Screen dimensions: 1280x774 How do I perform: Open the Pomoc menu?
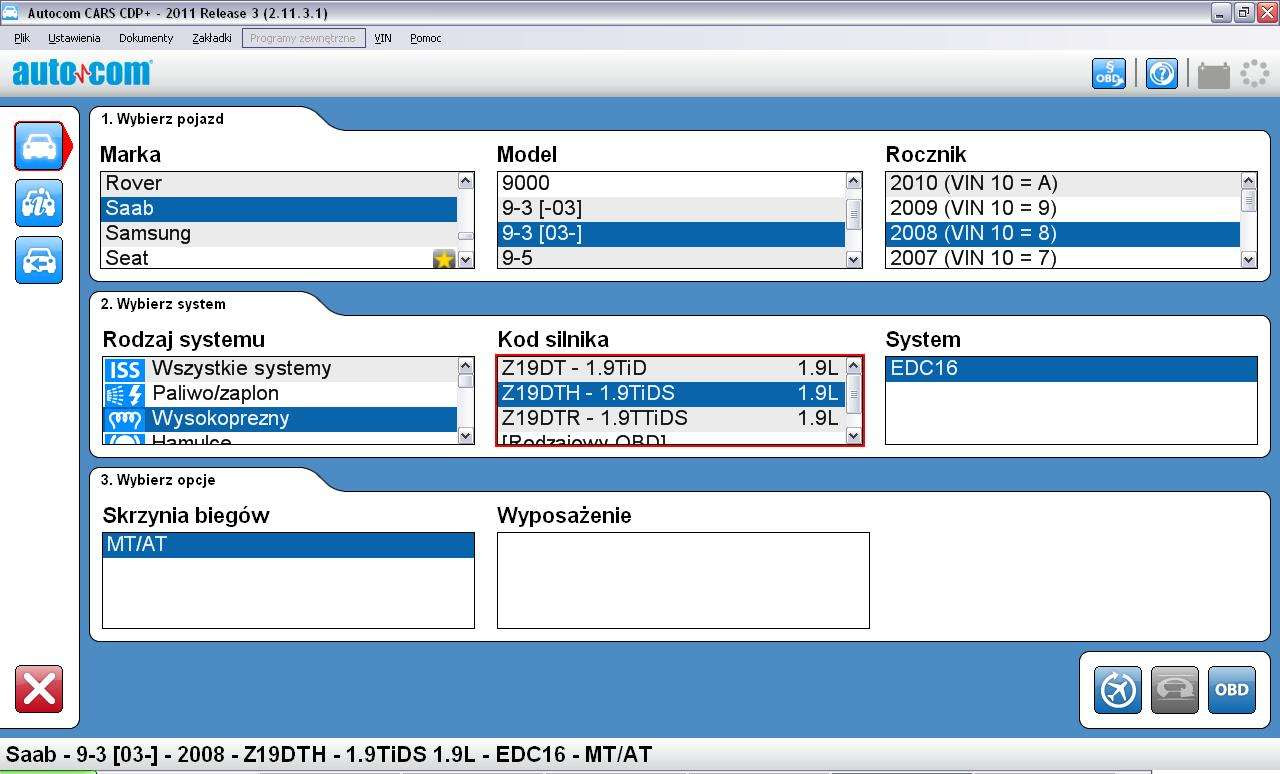coord(426,38)
